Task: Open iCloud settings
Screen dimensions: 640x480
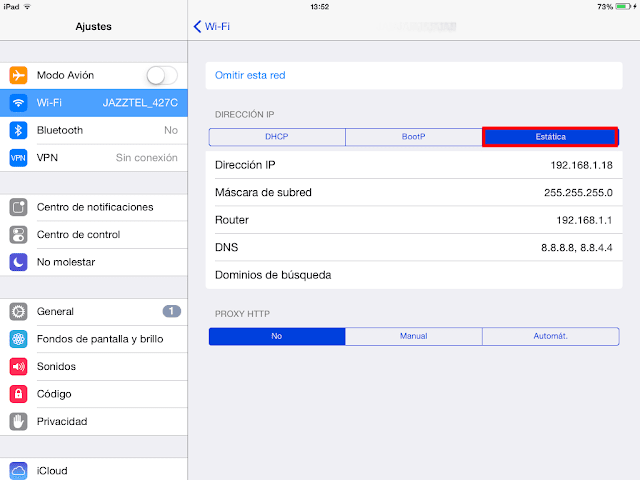Action: point(94,471)
